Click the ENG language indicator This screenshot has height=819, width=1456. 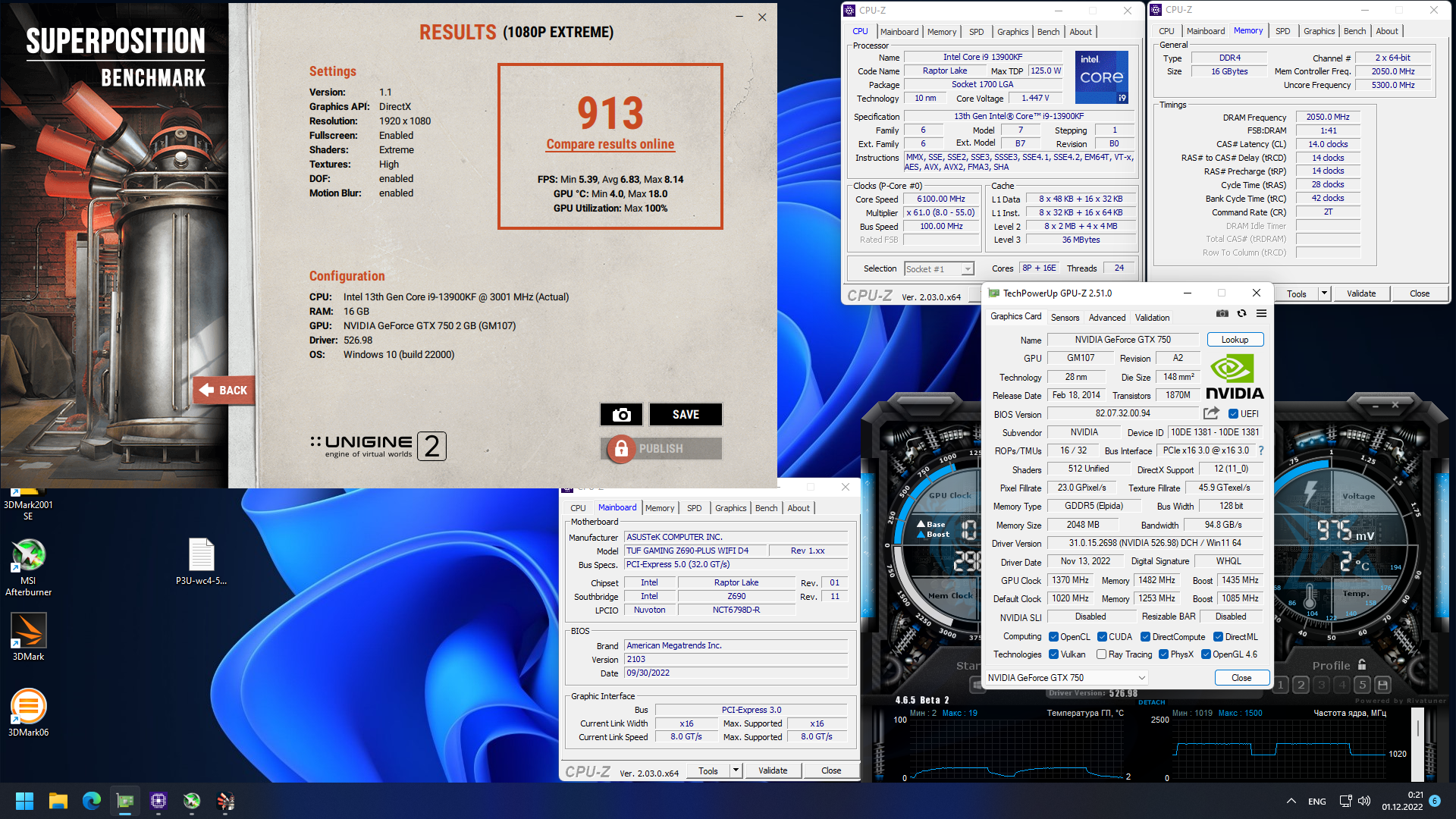click(1317, 801)
